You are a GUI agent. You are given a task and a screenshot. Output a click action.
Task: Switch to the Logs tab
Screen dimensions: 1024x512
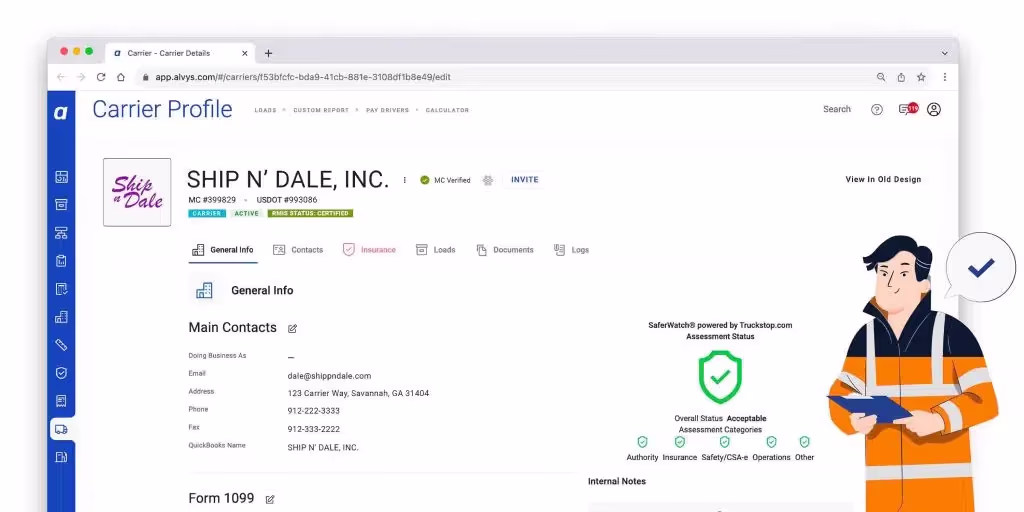click(571, 250)
